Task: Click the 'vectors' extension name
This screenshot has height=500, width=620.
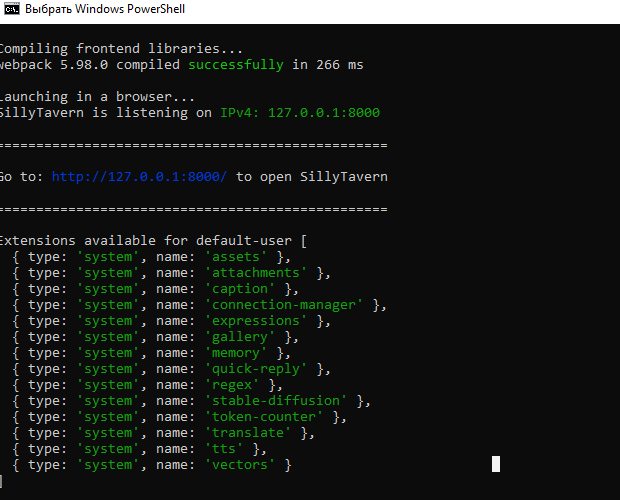Action: coord(240,465)
